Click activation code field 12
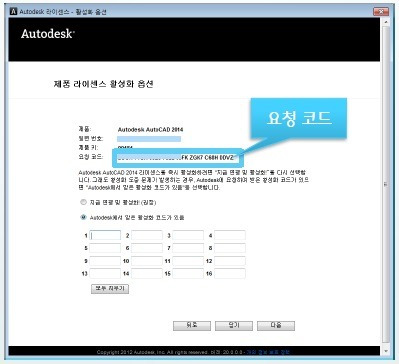 tap(230, 261)
